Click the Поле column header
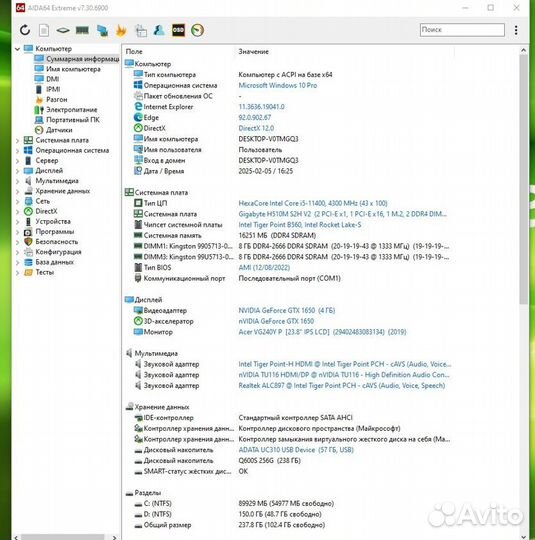The height and width of the screenshot is (540, 535). pos(134,52)
